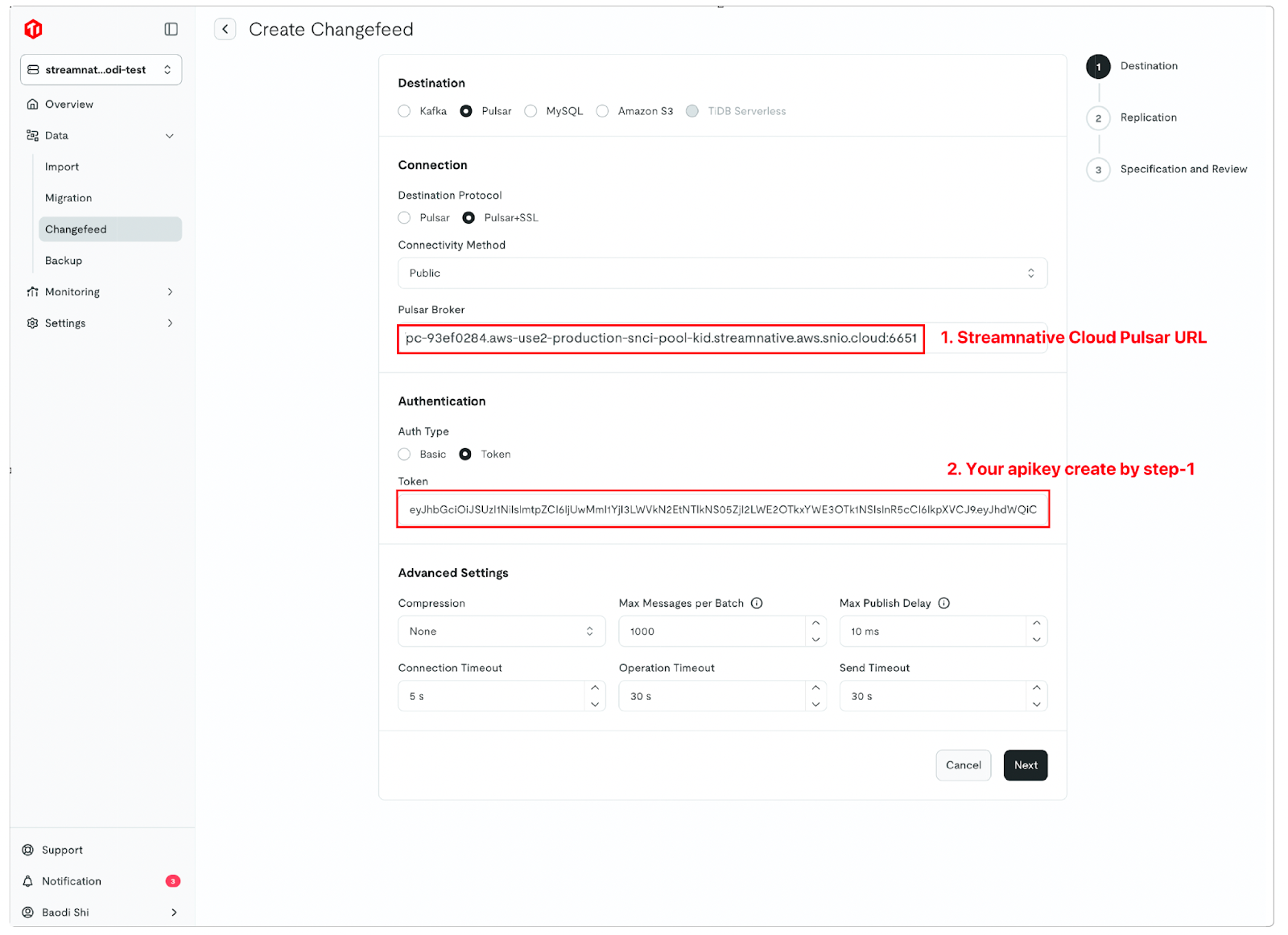This screenshot has height=935, width=1288.
Task: Click the TiDB Cloud logo icon
Action: click(x=33, y=30)
